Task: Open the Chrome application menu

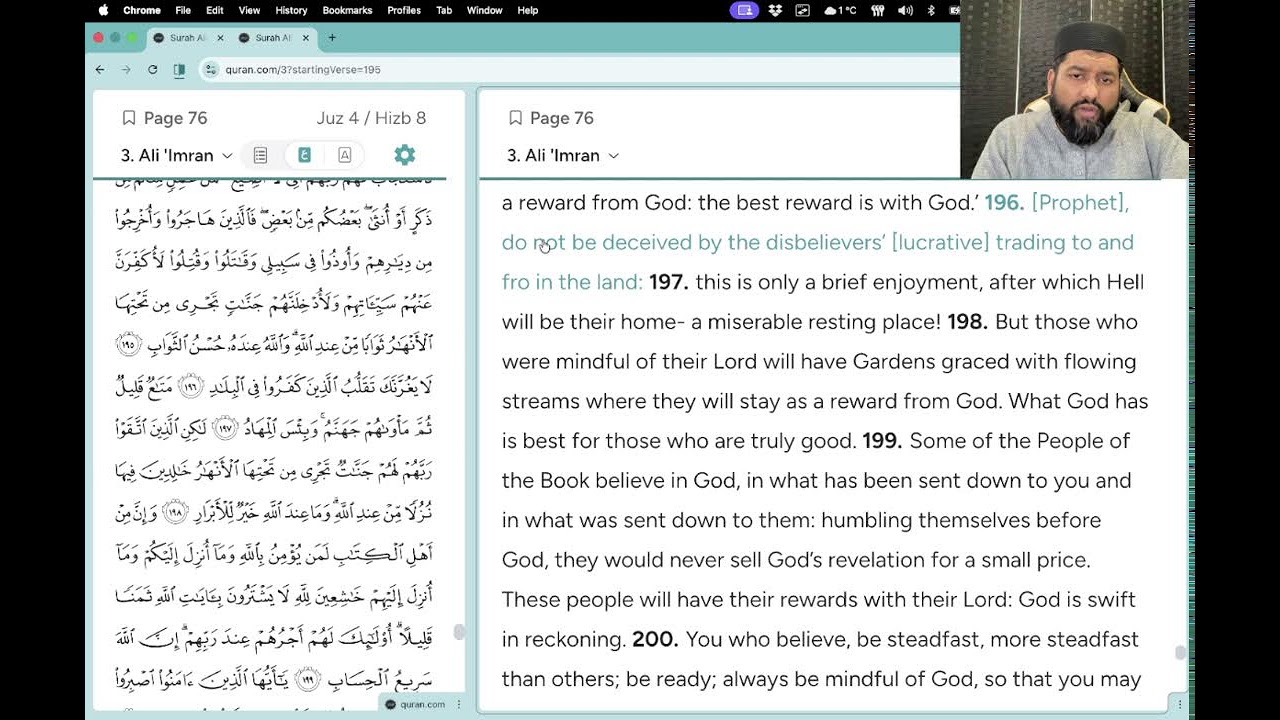Action: [x=142, y=10]
